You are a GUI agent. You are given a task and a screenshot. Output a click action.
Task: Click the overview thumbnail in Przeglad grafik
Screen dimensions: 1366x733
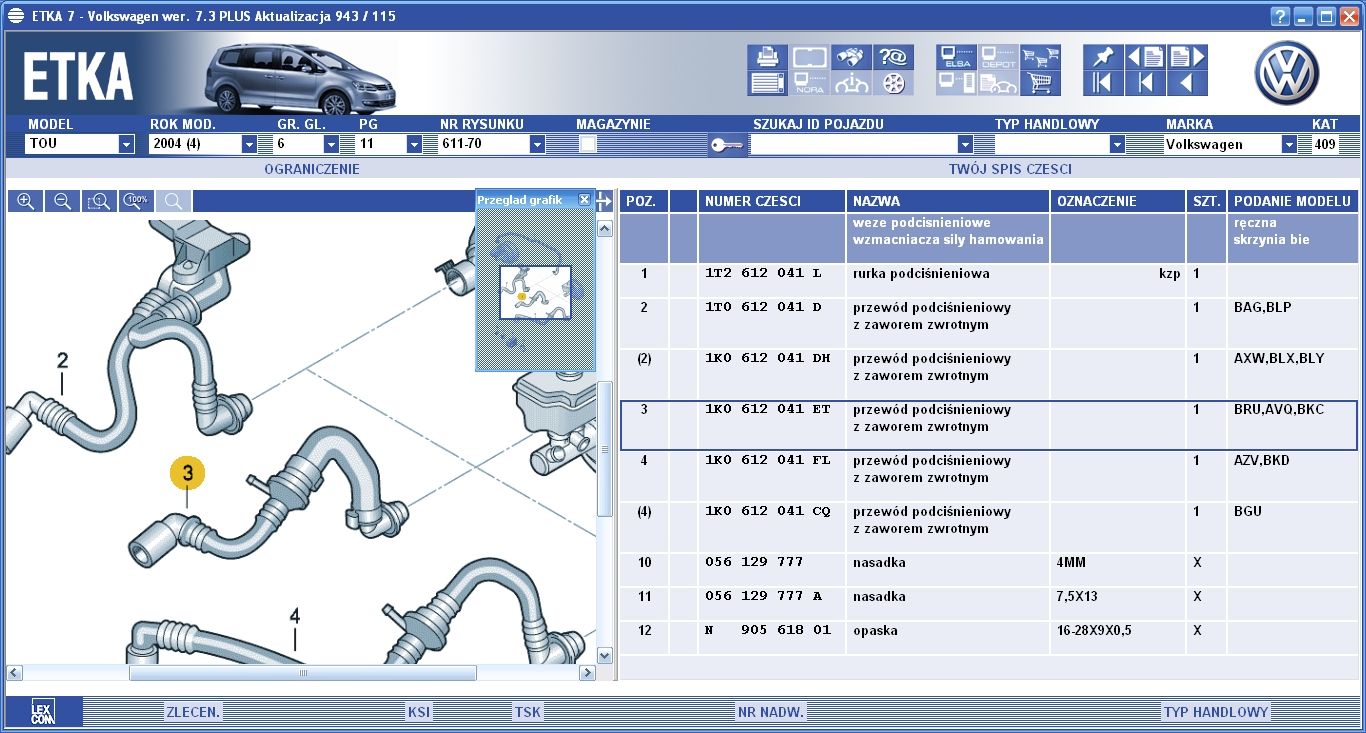pyautogui.click(x=535, y=292)
